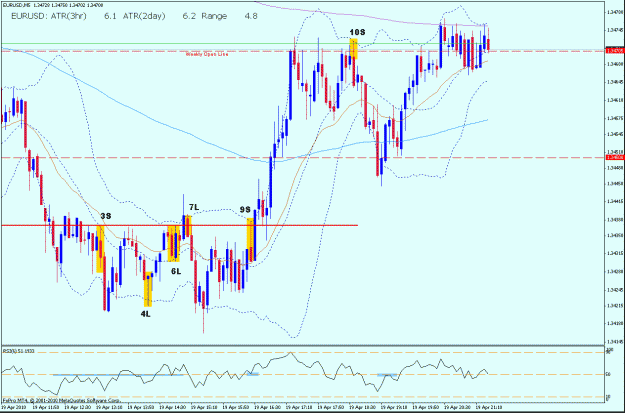This screenshot has height=413, width=625.
Task: Click the 10S trade label
Action: [x=358, y=32]
